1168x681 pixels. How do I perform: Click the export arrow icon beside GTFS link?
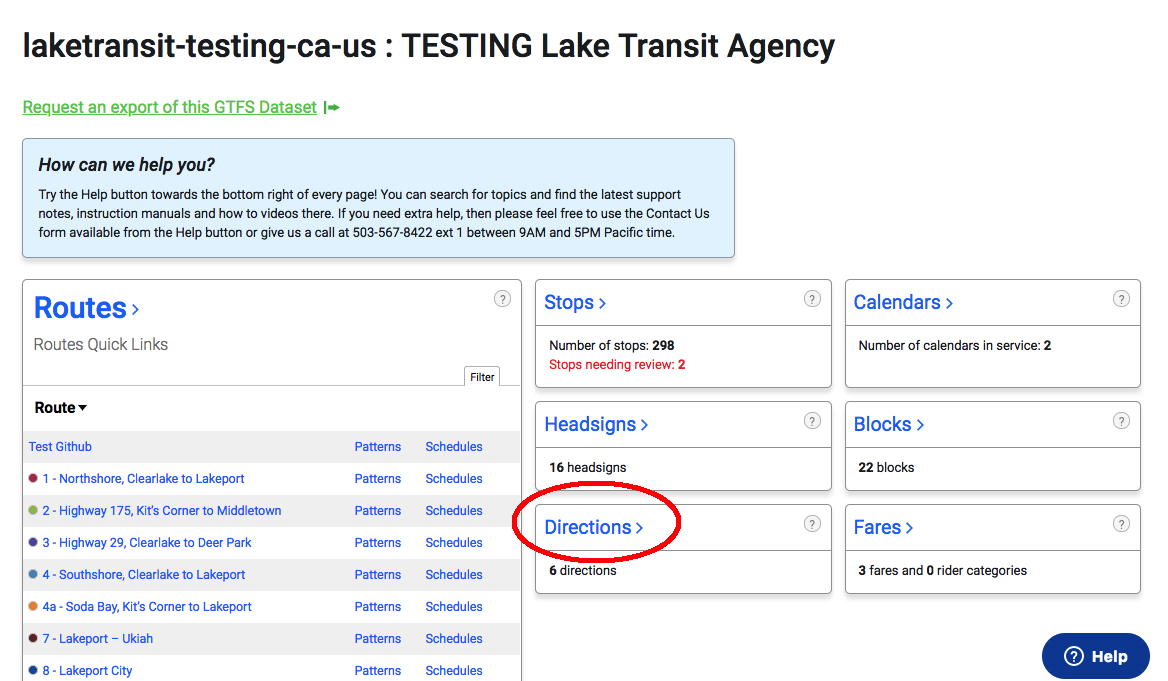coord(331,107)
